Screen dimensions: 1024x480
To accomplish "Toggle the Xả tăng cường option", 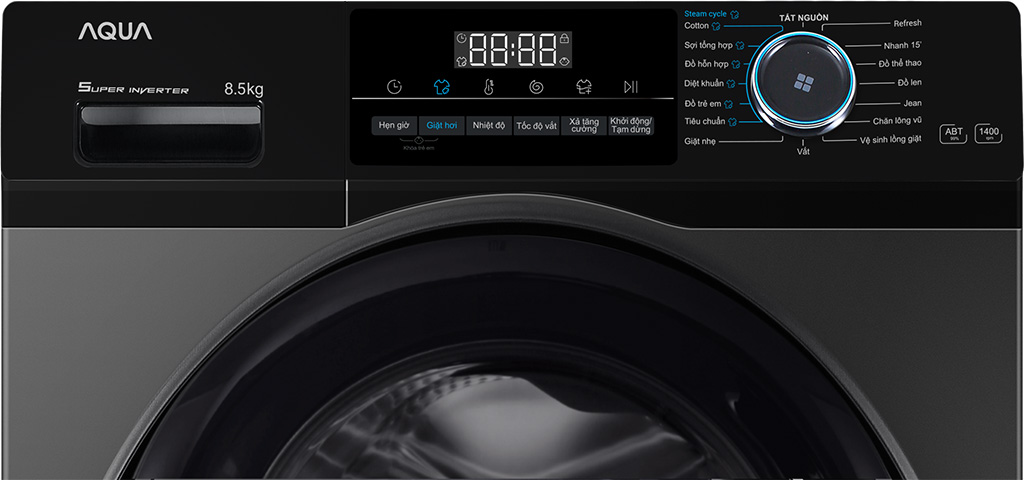I will point(583,126).
